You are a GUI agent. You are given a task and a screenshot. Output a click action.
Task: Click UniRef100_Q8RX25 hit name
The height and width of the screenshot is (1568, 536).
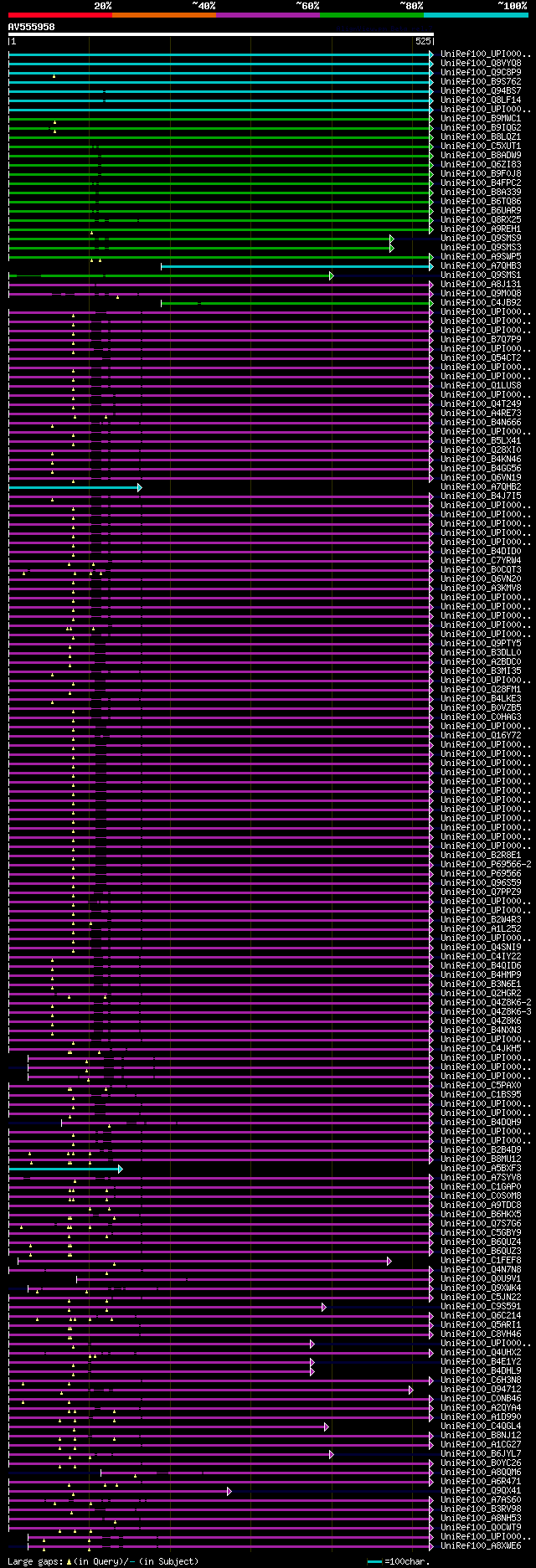481,219
